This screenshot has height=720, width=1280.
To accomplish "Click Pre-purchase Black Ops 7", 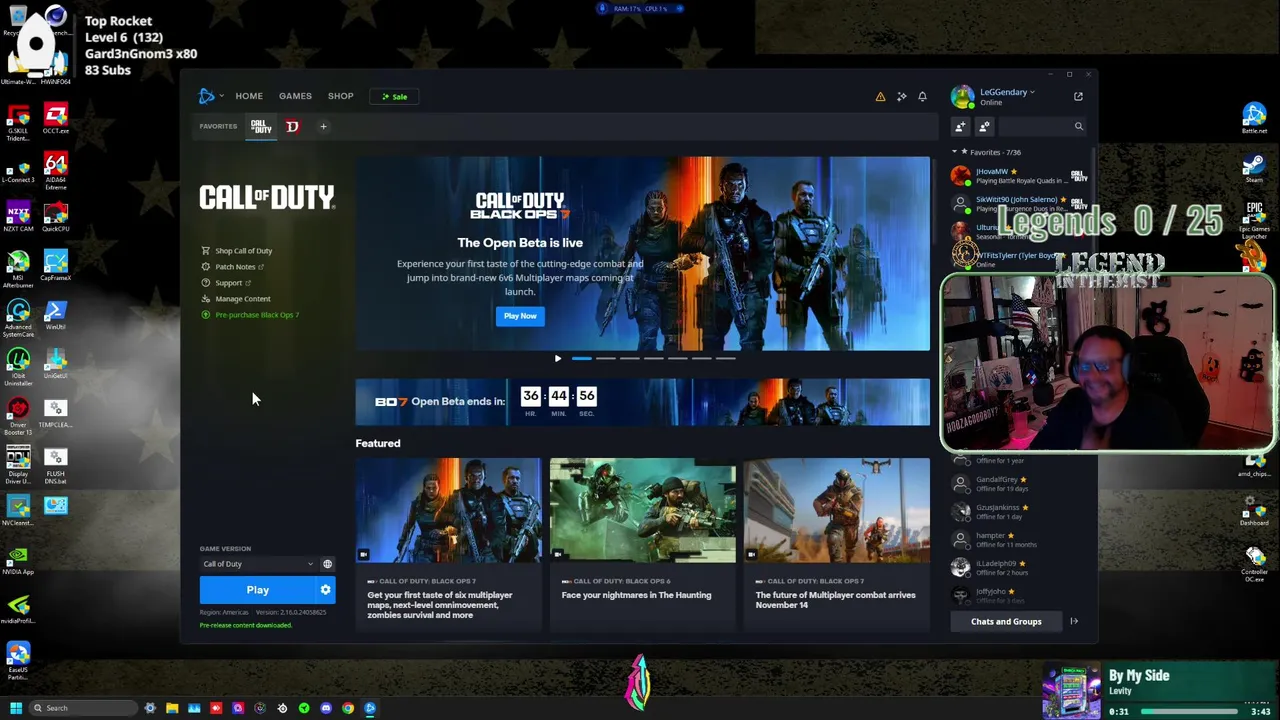I will tap(250, 315).
